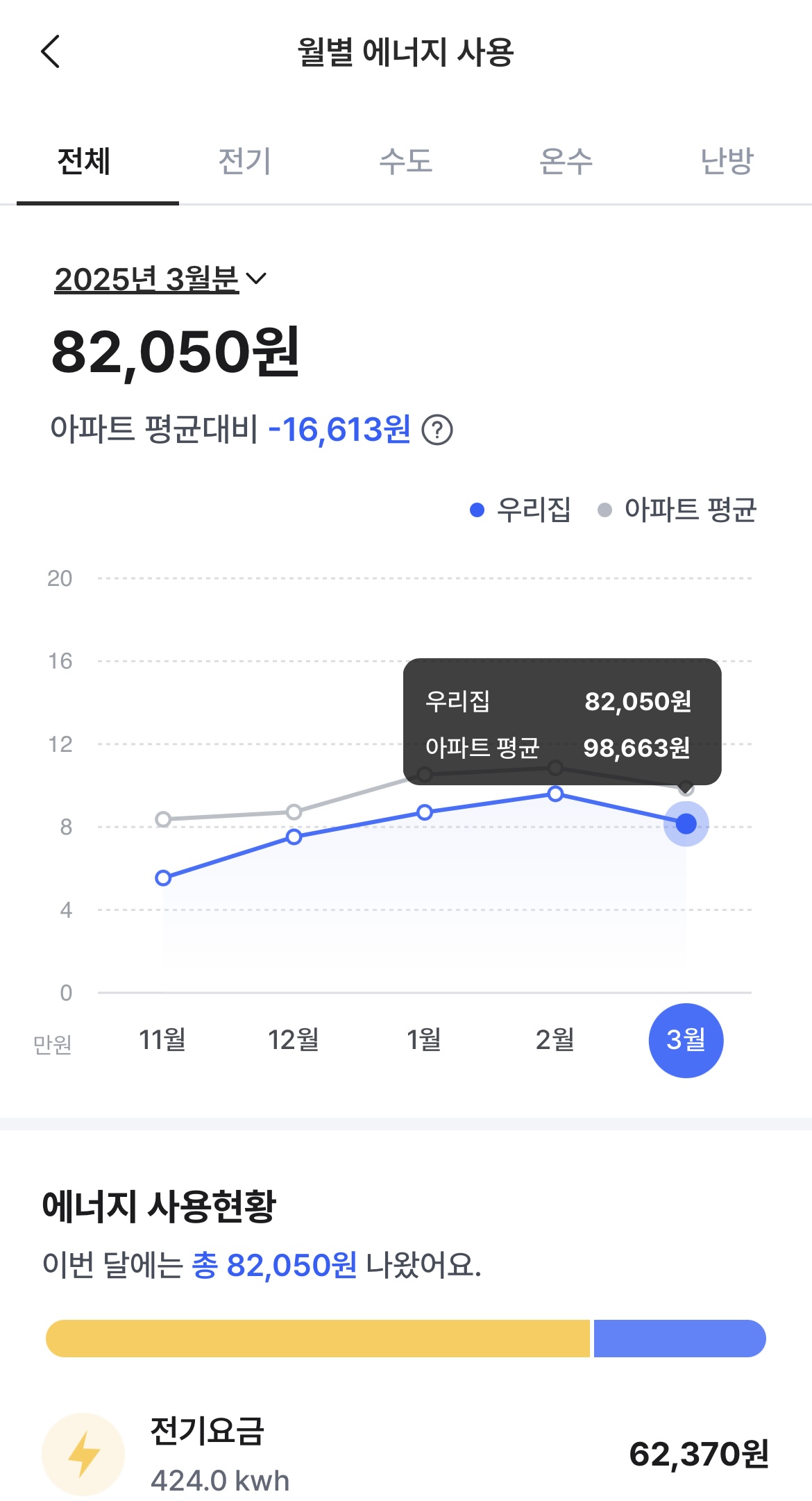Click the 우리집 2월 data point
812x1501 pixels.
pos(555,794)
